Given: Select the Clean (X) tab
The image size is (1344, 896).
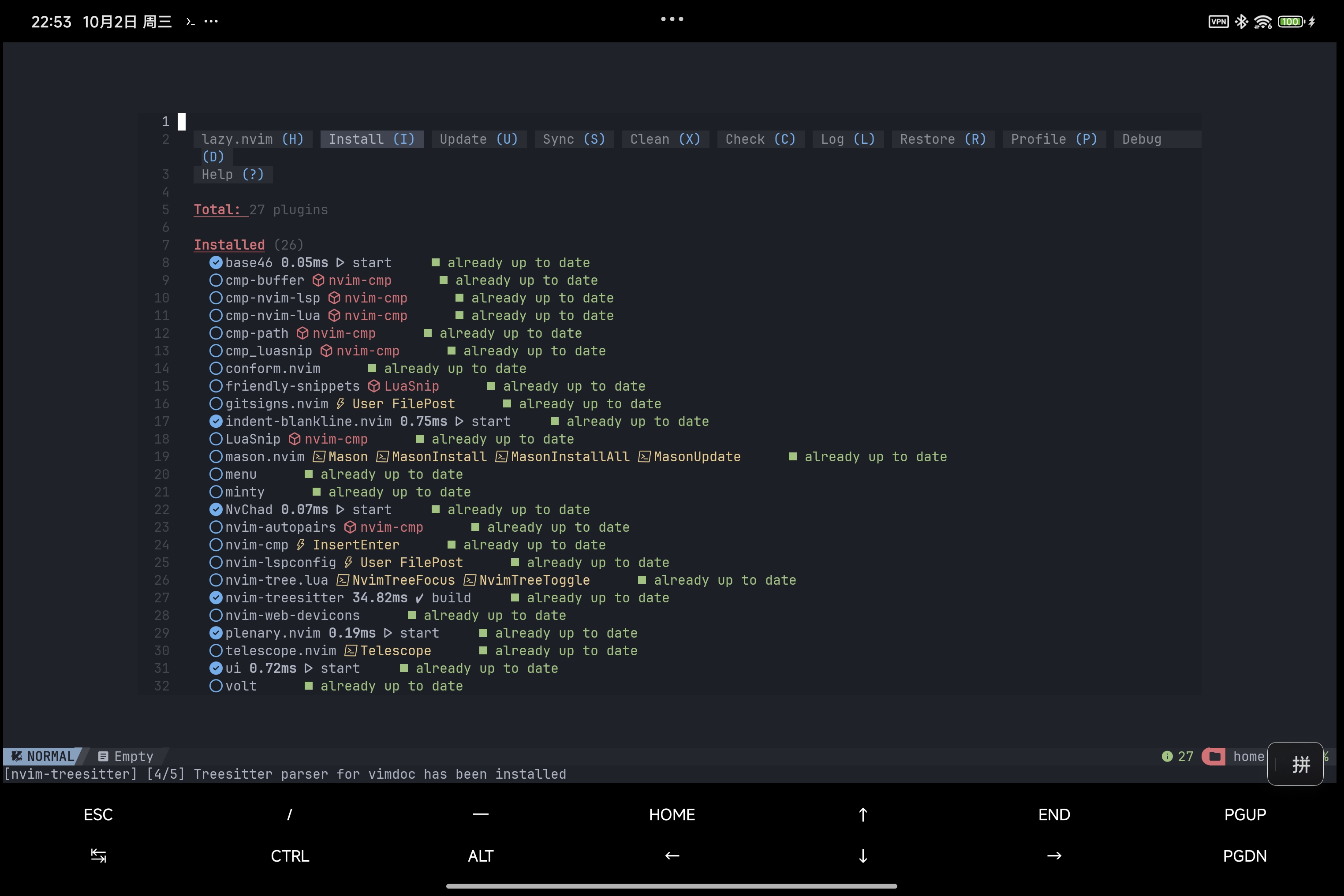Looking at the screenshot, I should point(665,139).
